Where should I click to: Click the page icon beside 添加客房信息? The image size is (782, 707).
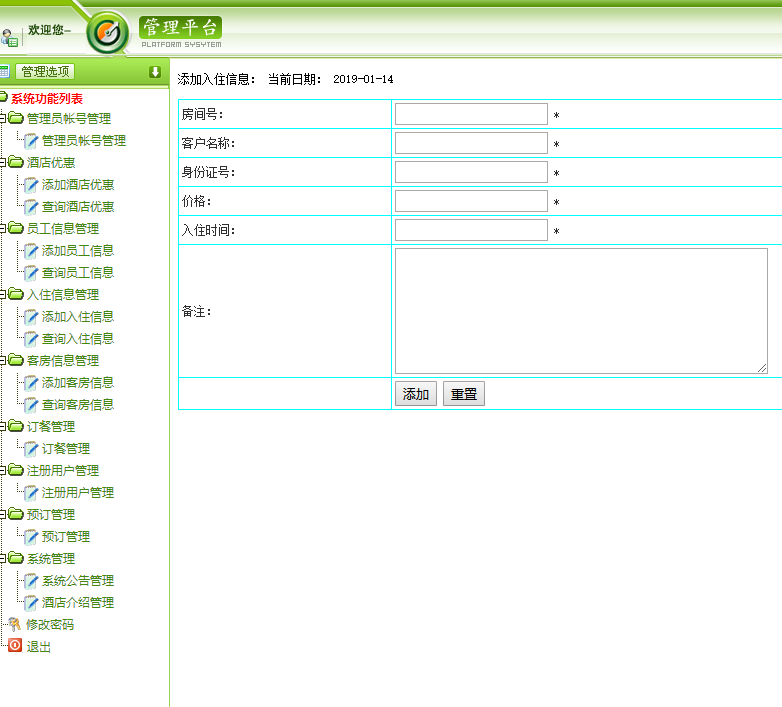tap(31, 383)
